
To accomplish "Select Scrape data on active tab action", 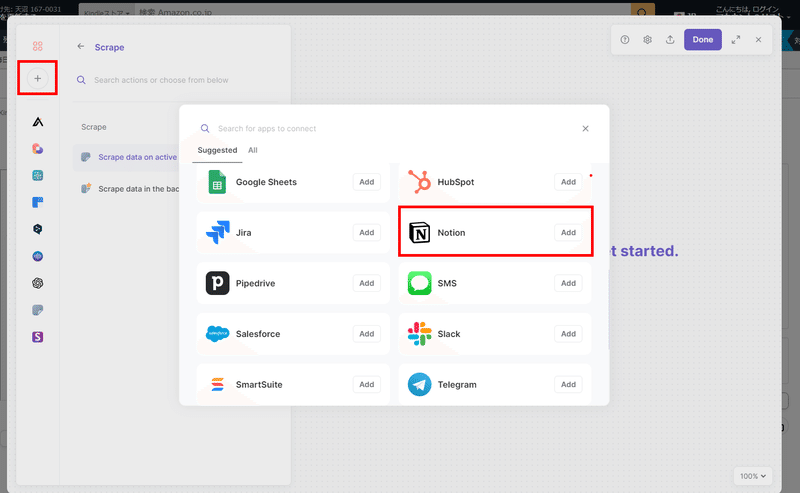I will pos(127,157).
